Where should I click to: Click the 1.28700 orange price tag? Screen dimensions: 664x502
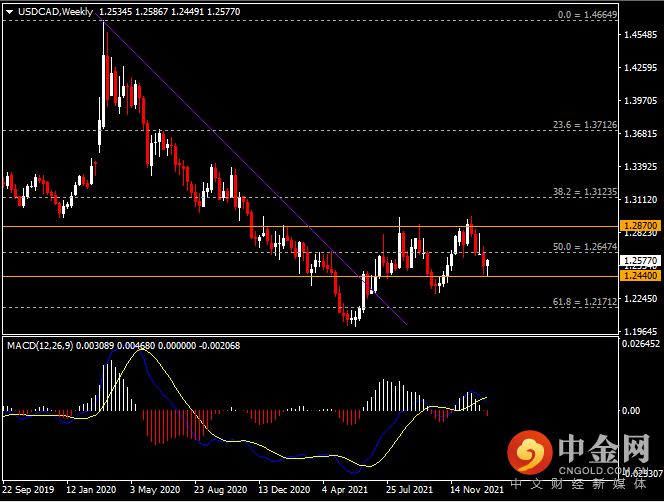[x=640, y=225]
